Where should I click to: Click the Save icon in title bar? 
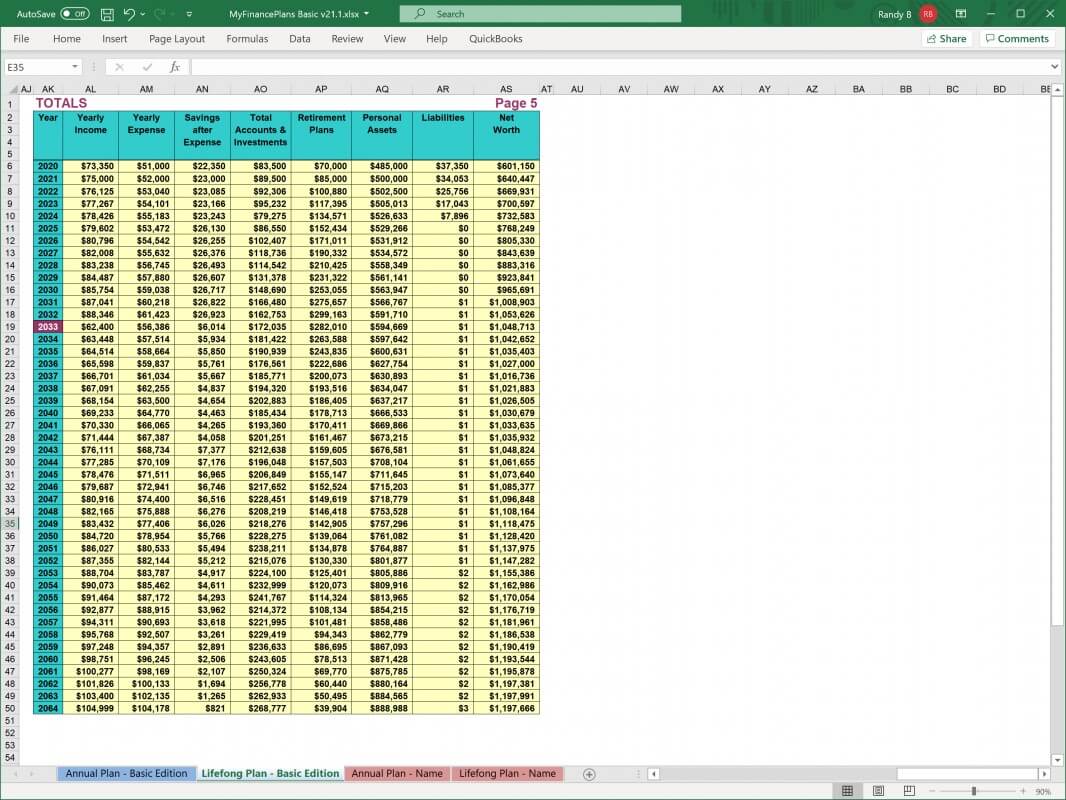pyautogui.click(x=107, y=14)
